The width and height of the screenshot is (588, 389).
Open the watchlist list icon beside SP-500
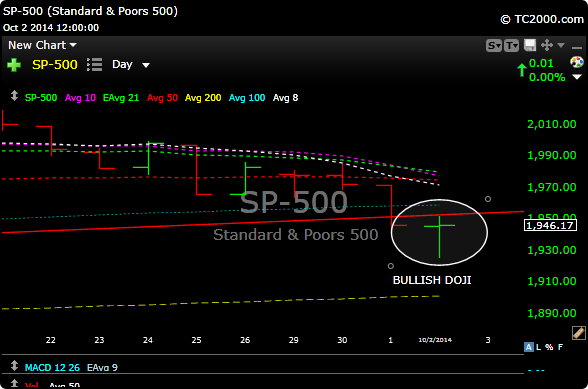94,65
